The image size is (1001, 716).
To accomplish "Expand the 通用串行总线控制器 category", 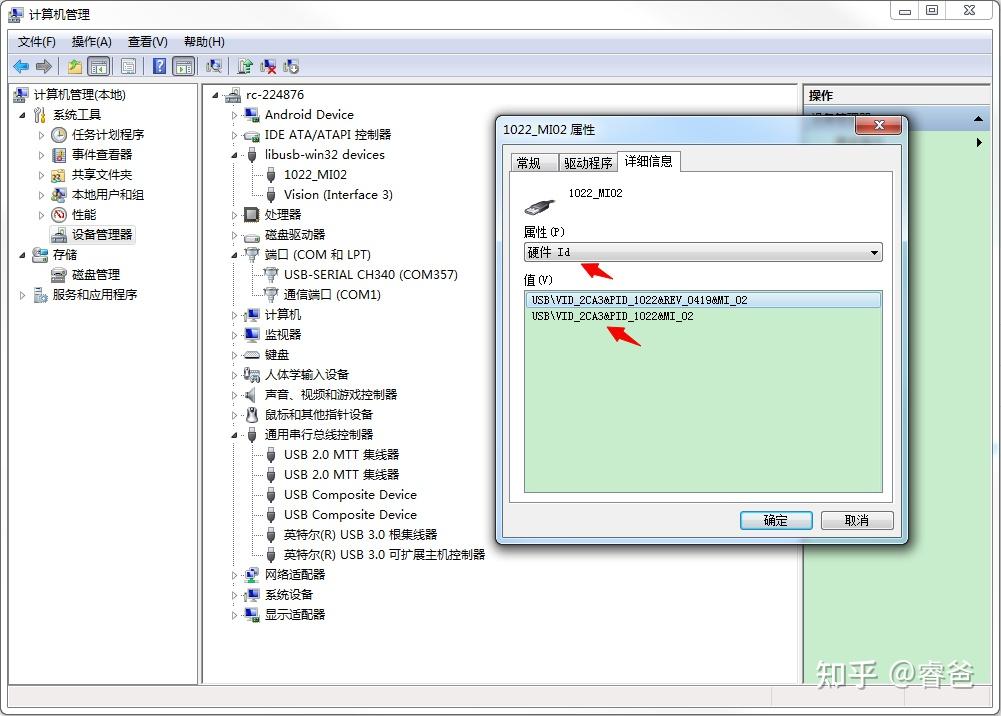I will (233, 434).
